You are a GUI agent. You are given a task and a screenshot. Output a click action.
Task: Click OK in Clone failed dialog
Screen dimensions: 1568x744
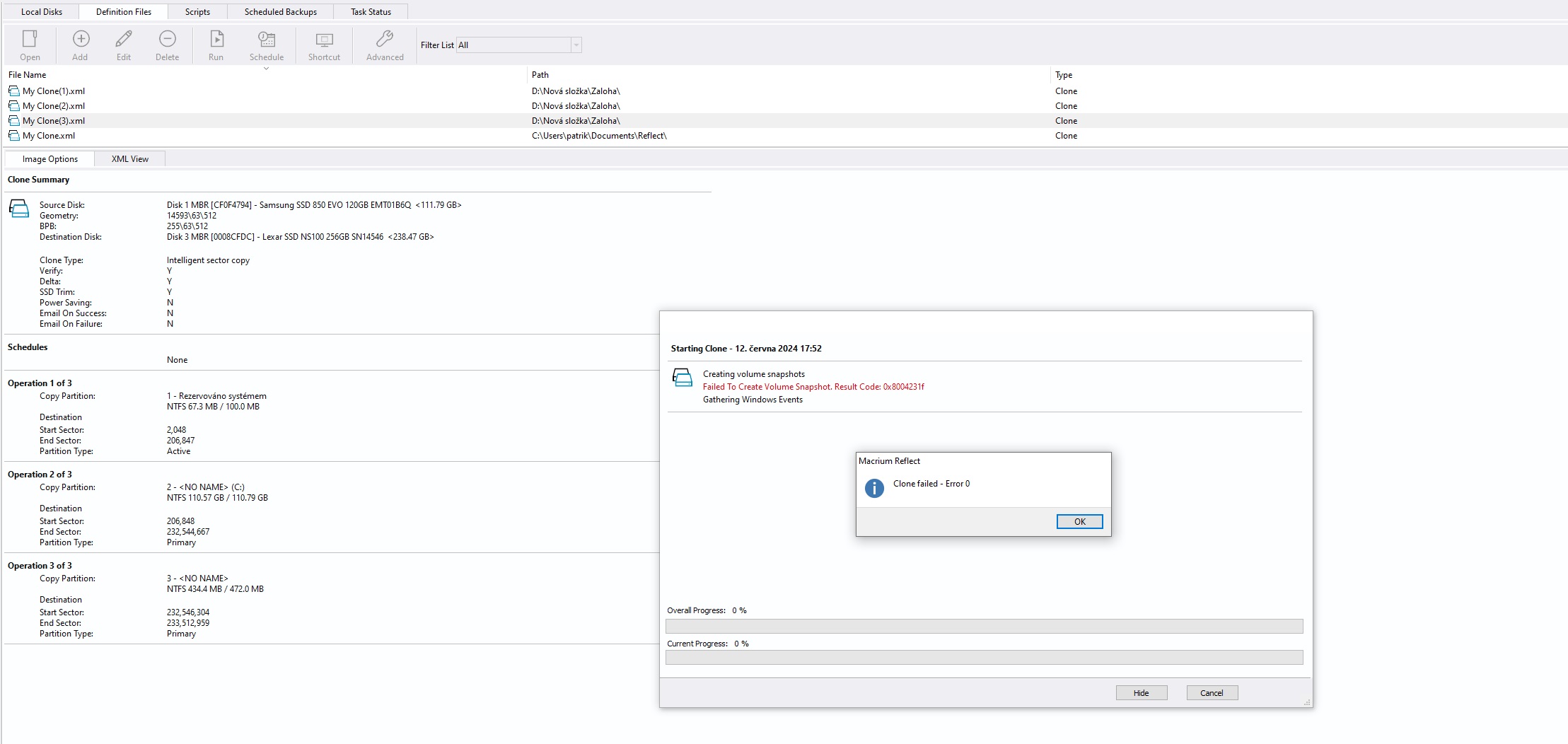coord(1079,522)
